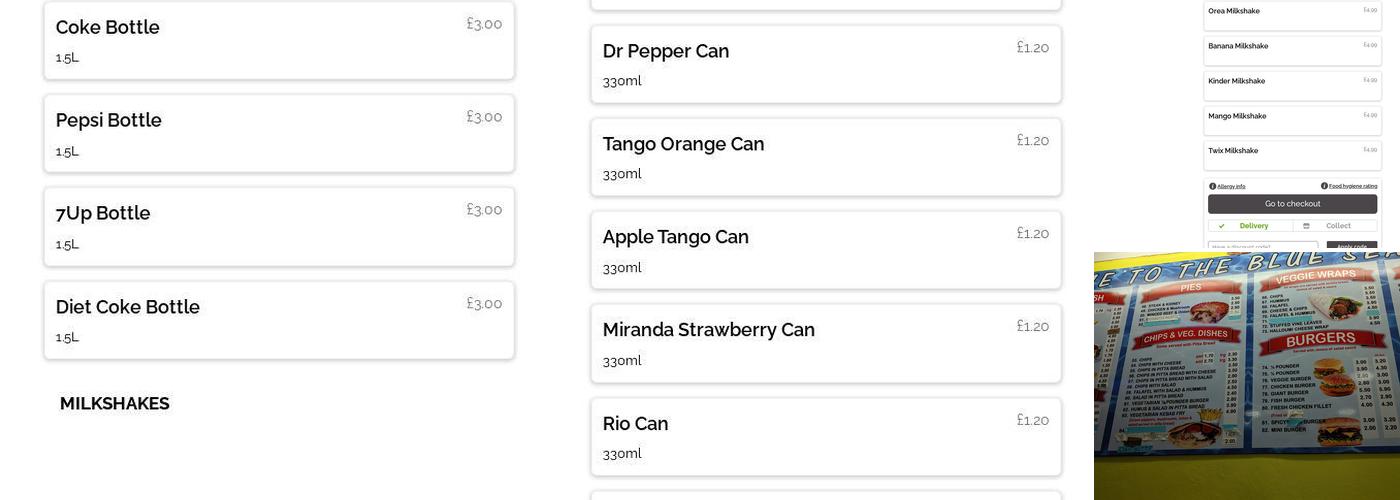Select the Dr Pepper Can item
Viewport: 1400px width, 500px height.
click(825, 64)
